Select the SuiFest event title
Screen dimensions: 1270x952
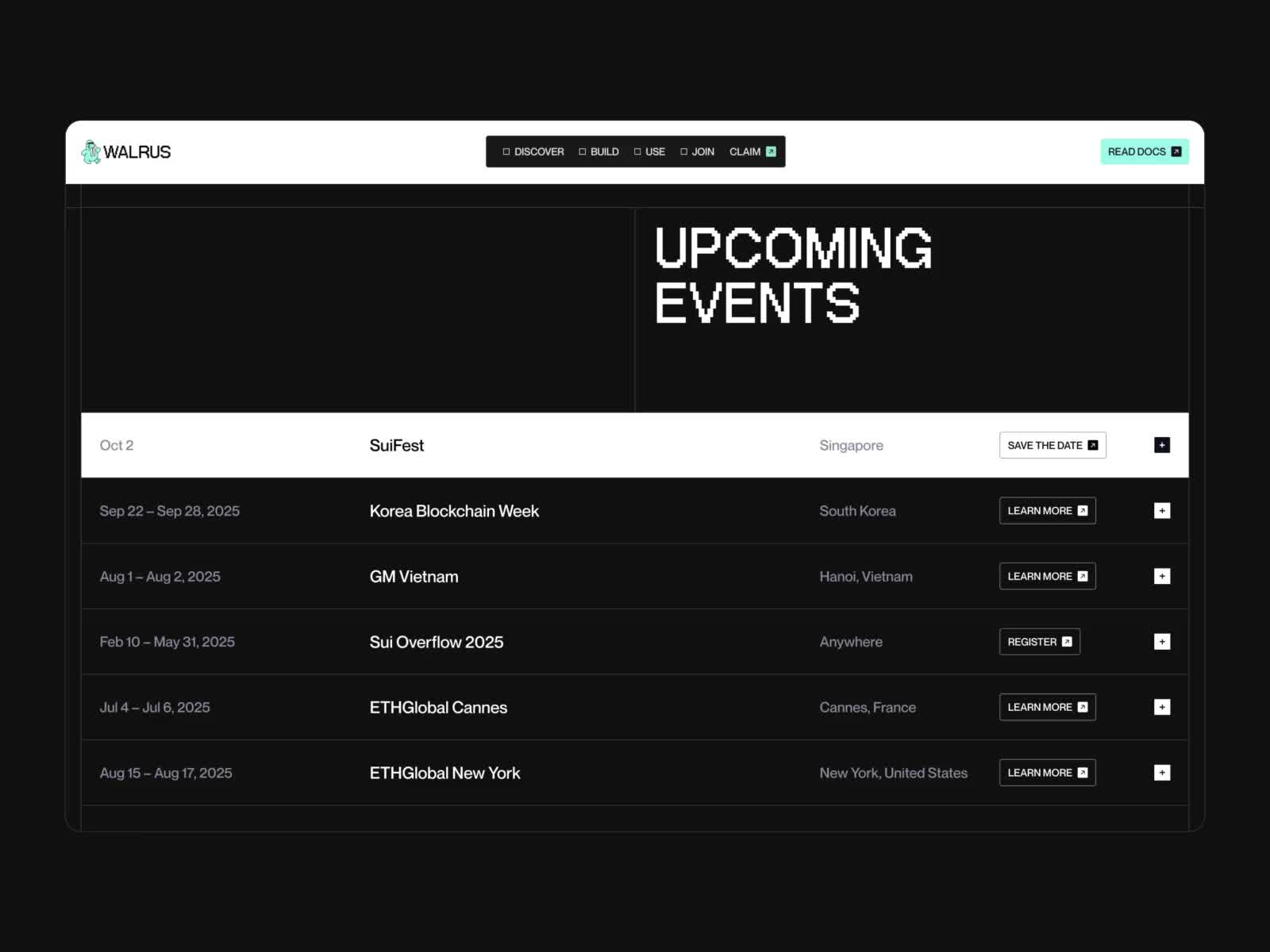pos(397,446)
